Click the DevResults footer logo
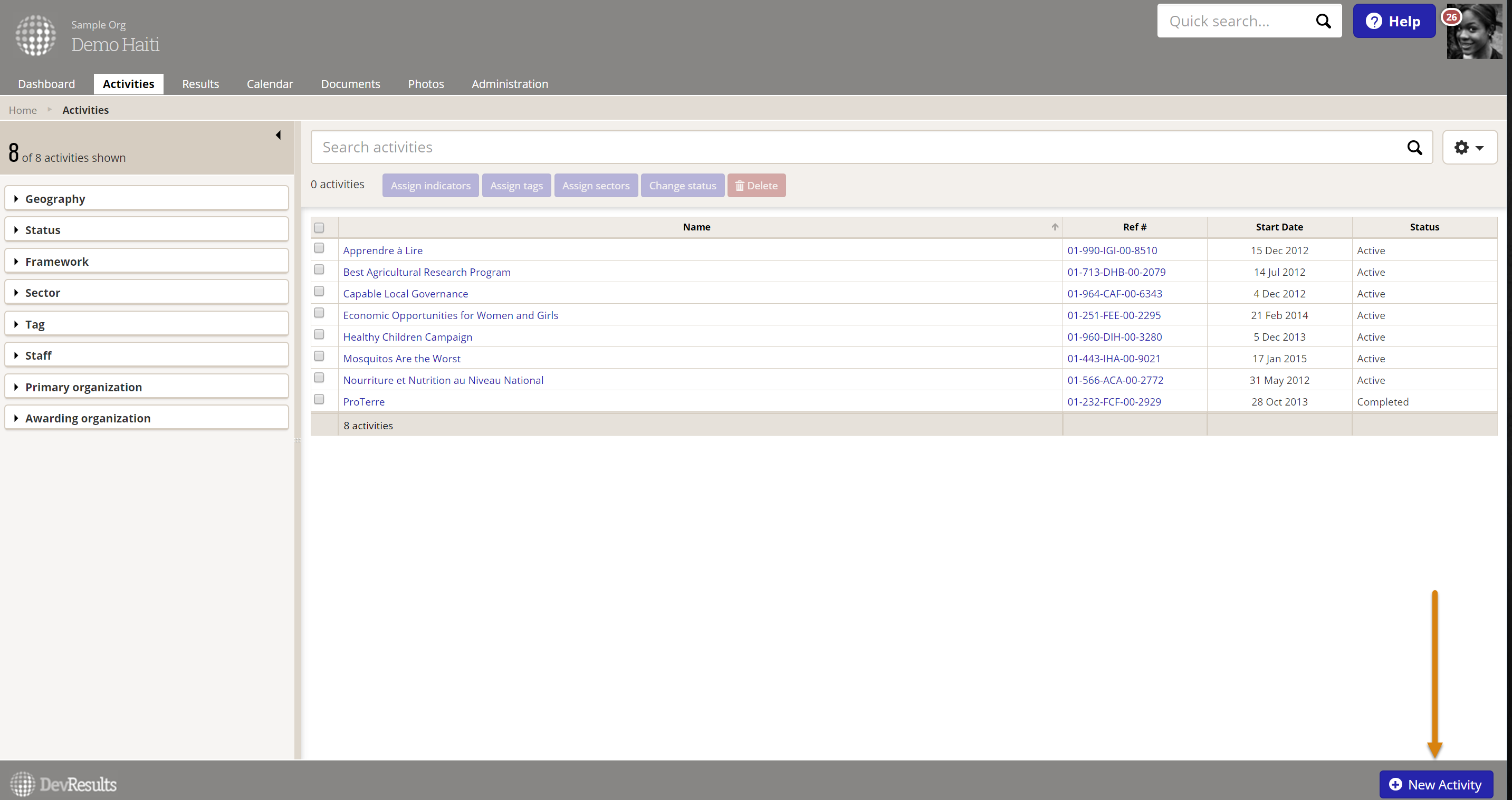 click(x=63, y=784)
